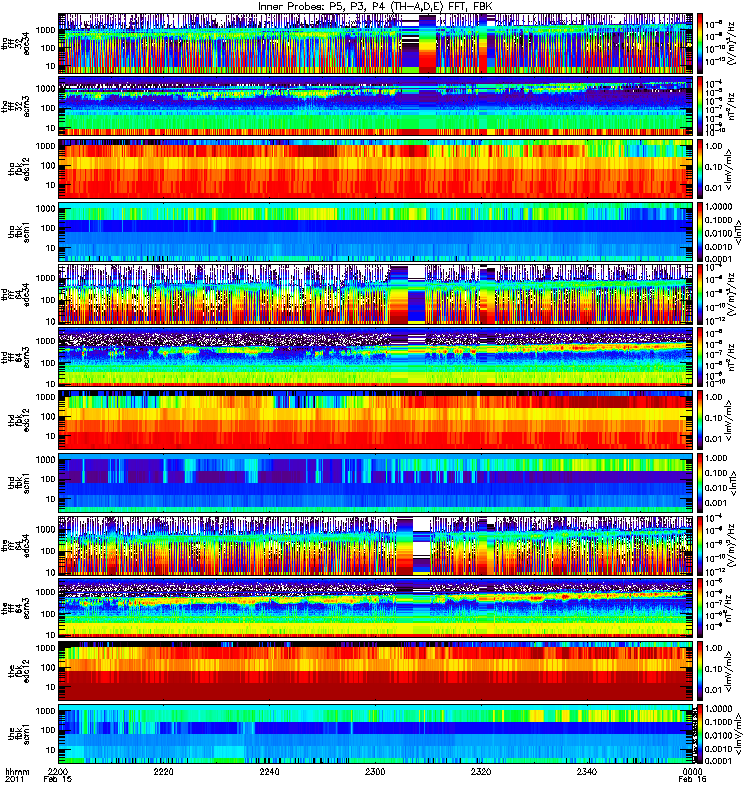This screenshot has height=800, width=750.
Task: Click the '0000' time axis label
Action: pyautogui.click(x=692, y=771)
